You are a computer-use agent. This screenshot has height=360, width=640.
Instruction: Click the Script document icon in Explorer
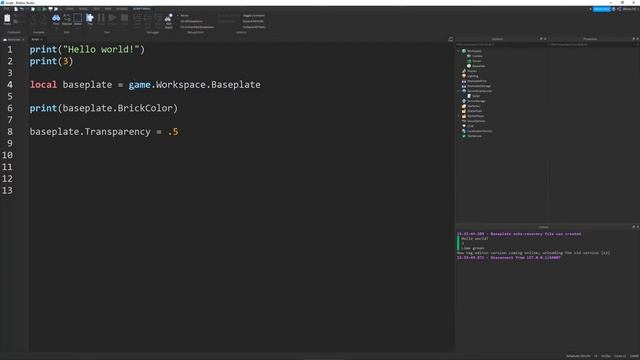pyautogui.click(x=469, y=96)
